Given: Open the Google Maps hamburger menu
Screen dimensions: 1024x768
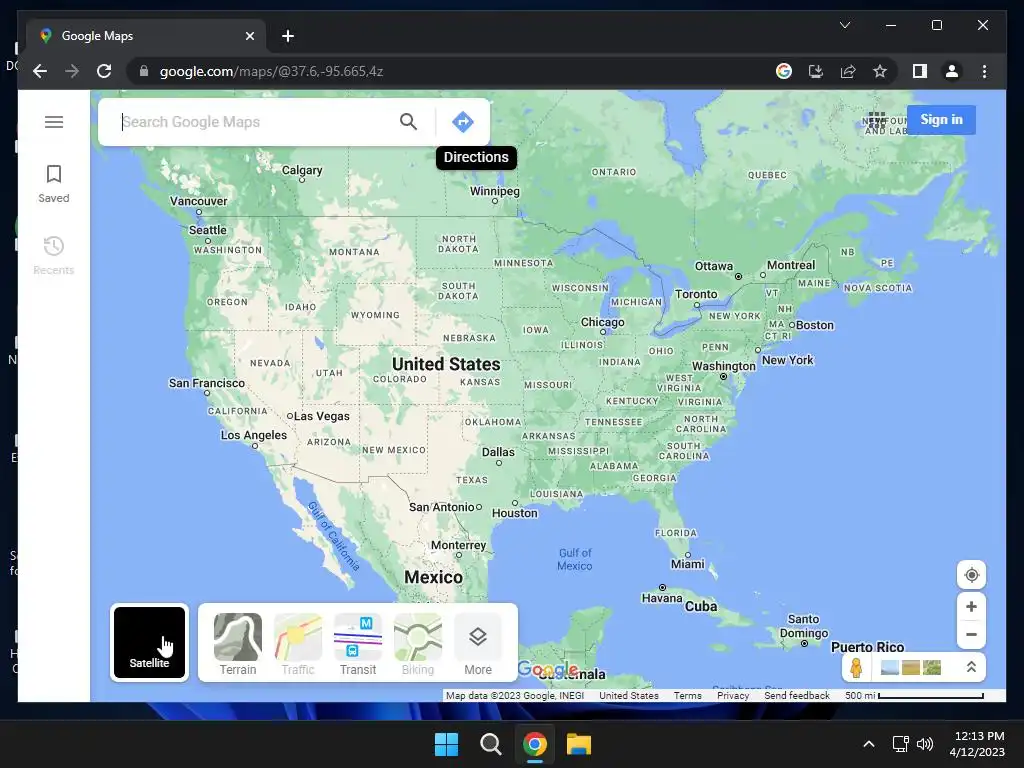Looking at the screenshot, I should tap(54, 122).
